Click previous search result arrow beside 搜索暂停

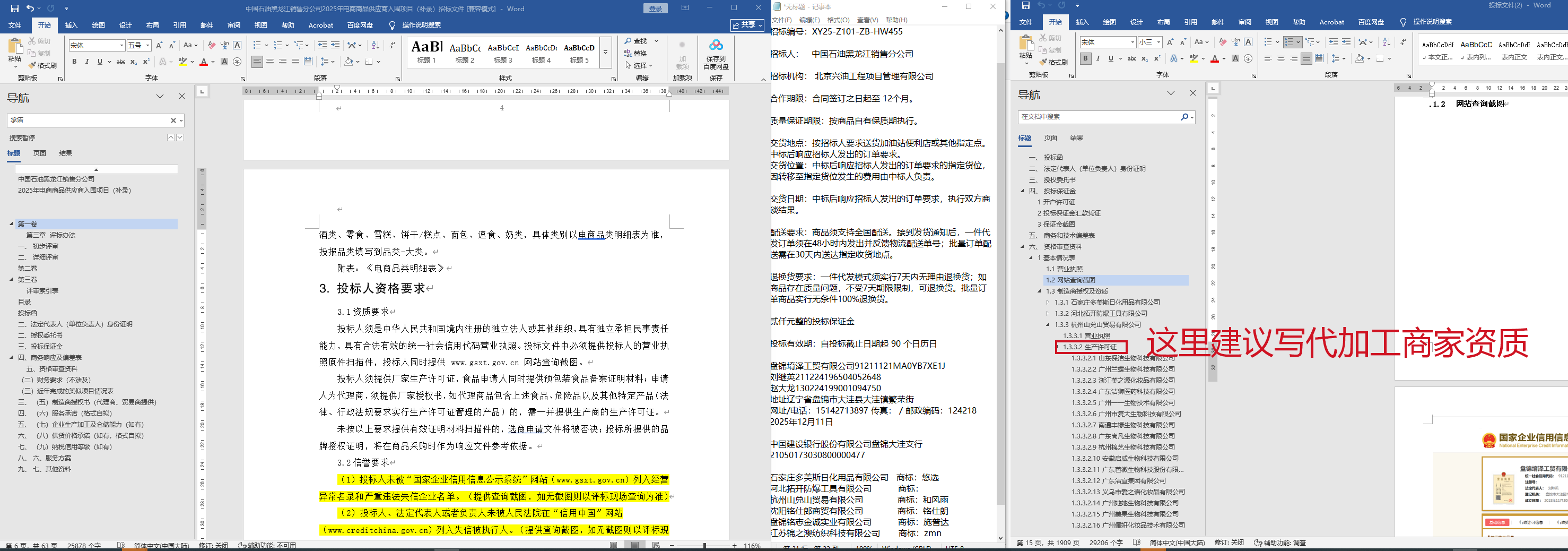pyautogui.click(x=171, y=137)
